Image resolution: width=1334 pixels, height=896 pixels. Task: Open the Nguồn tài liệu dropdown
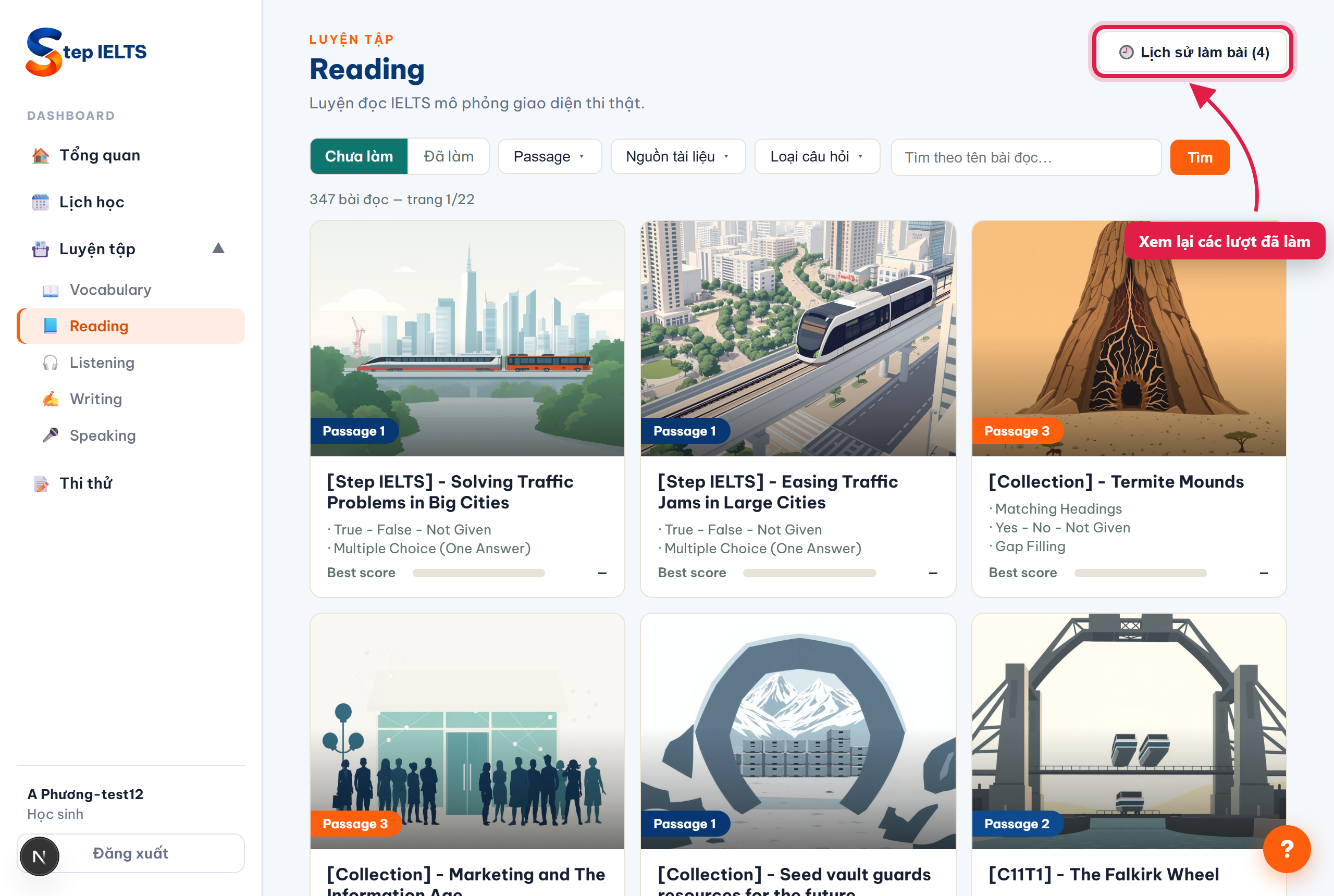(x=678, y=157)
